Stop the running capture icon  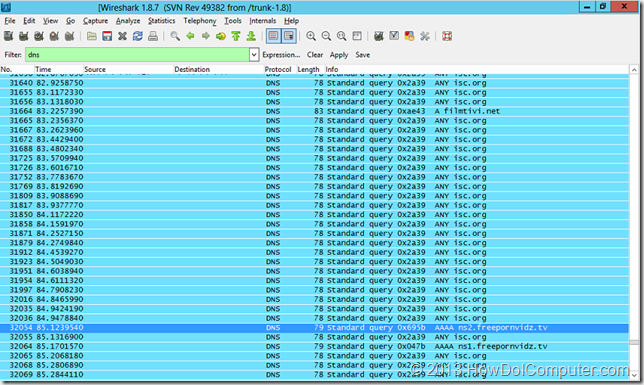point(54,36)
